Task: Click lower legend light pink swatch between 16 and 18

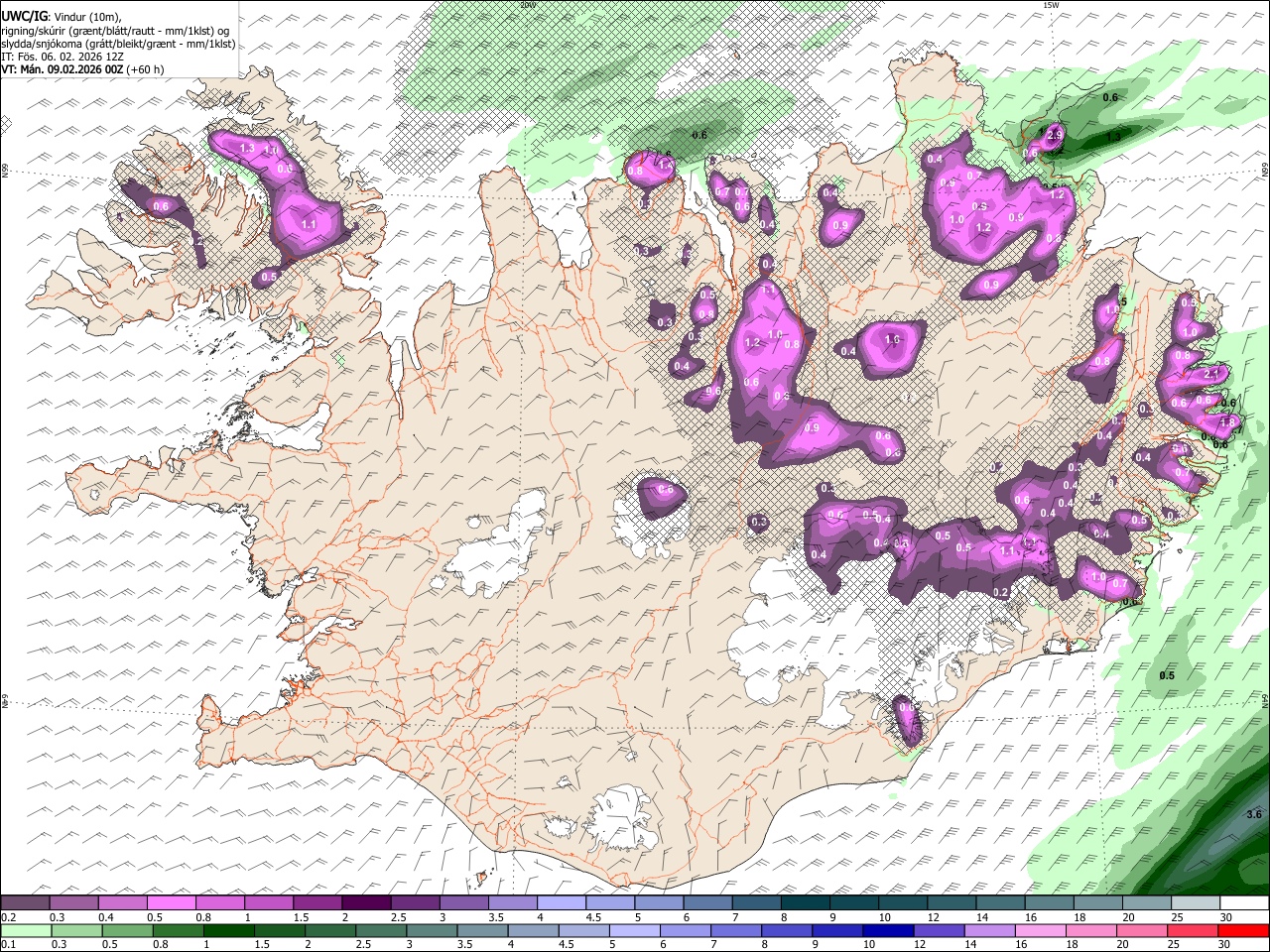Action: (x=1042, y=930)
